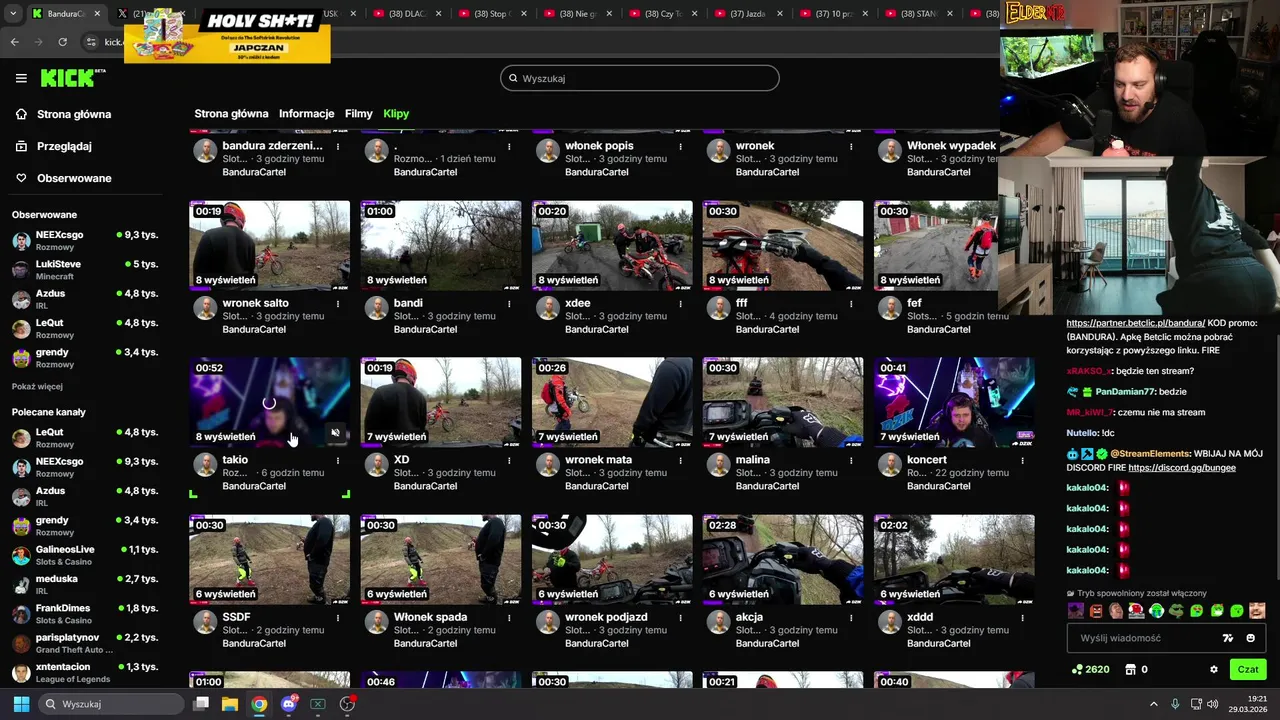Image resolution: width=1280 pixels, height=720 pixels.
Task: Open three-dot menu for malina clip
Action: (x=851, y=460)
